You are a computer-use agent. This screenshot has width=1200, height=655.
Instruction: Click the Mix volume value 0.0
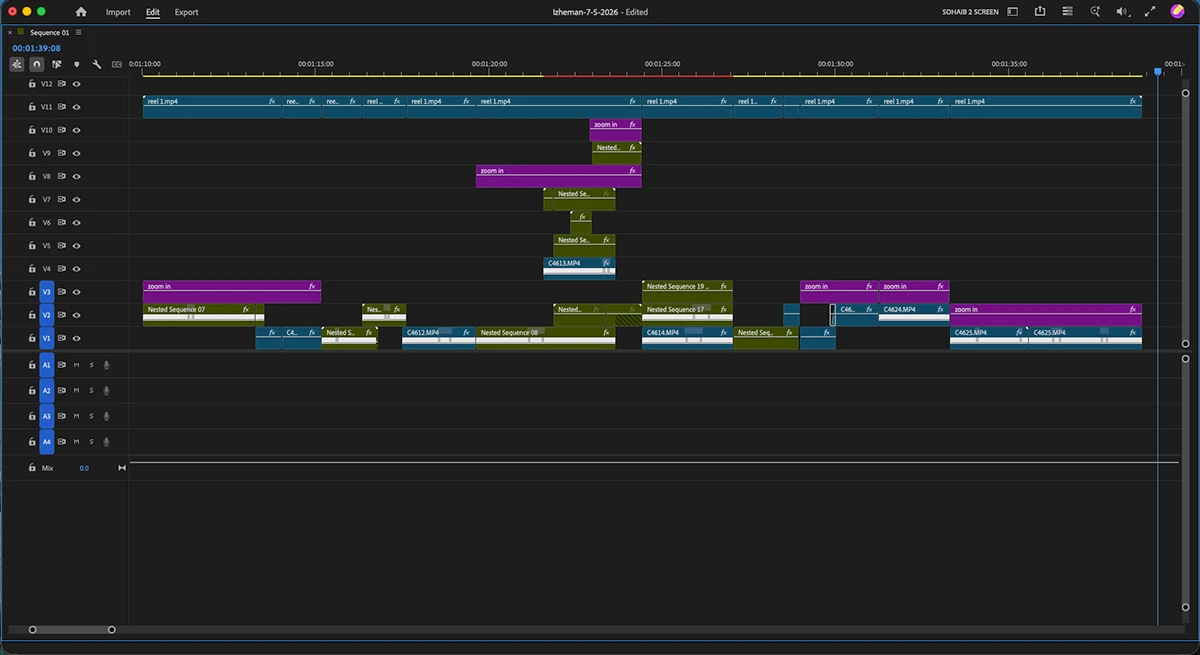84,468
